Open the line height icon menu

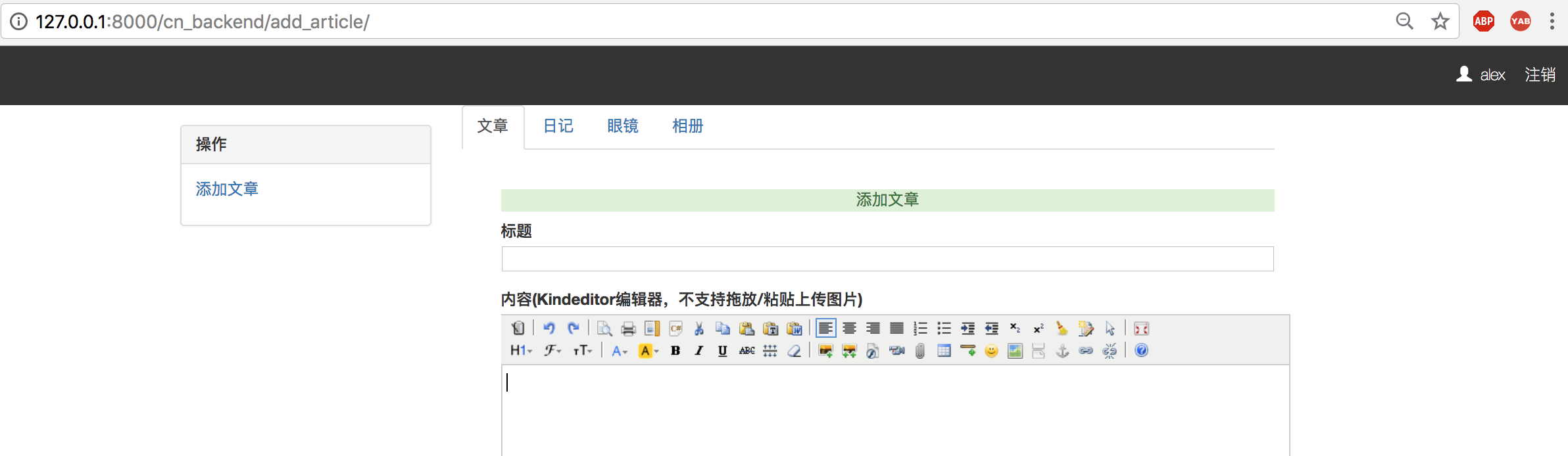pyautogui.click(x=770, y=350)
